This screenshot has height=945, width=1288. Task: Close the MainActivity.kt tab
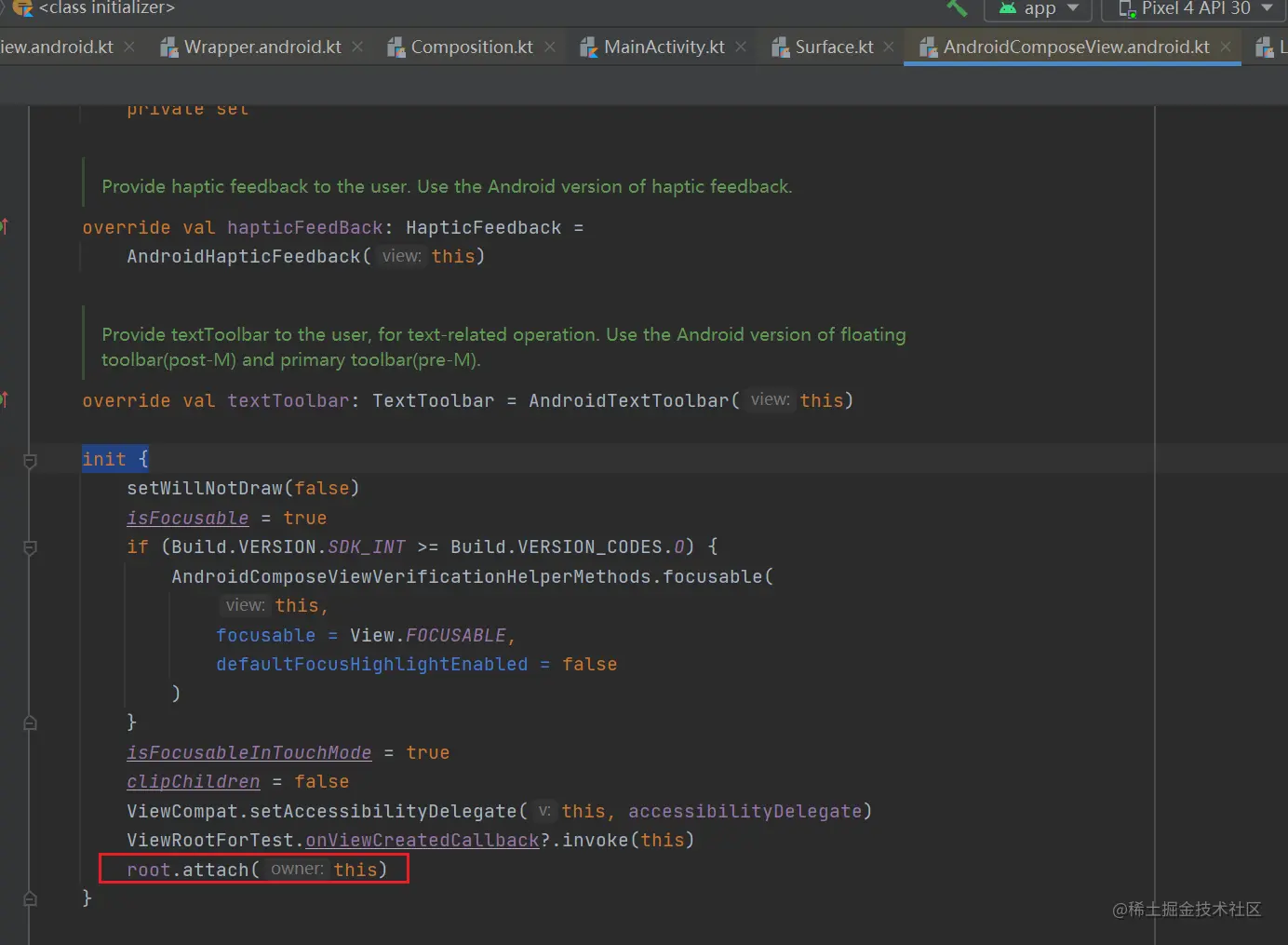(741, 47)
